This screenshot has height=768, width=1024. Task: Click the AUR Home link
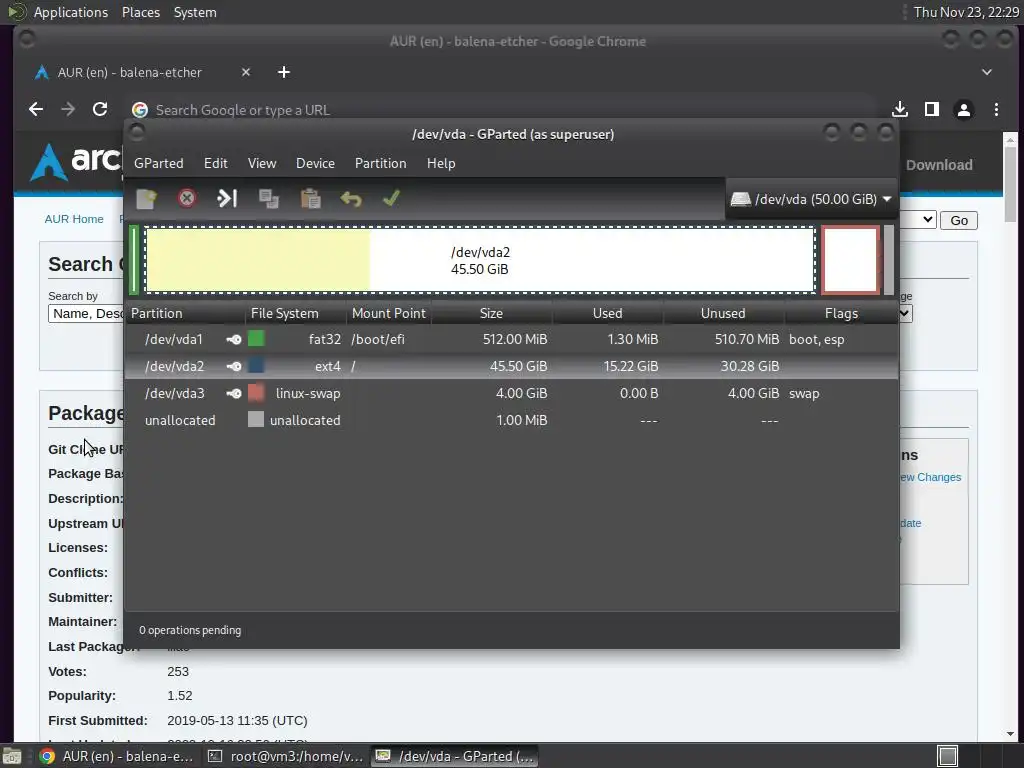click(74, 219)
